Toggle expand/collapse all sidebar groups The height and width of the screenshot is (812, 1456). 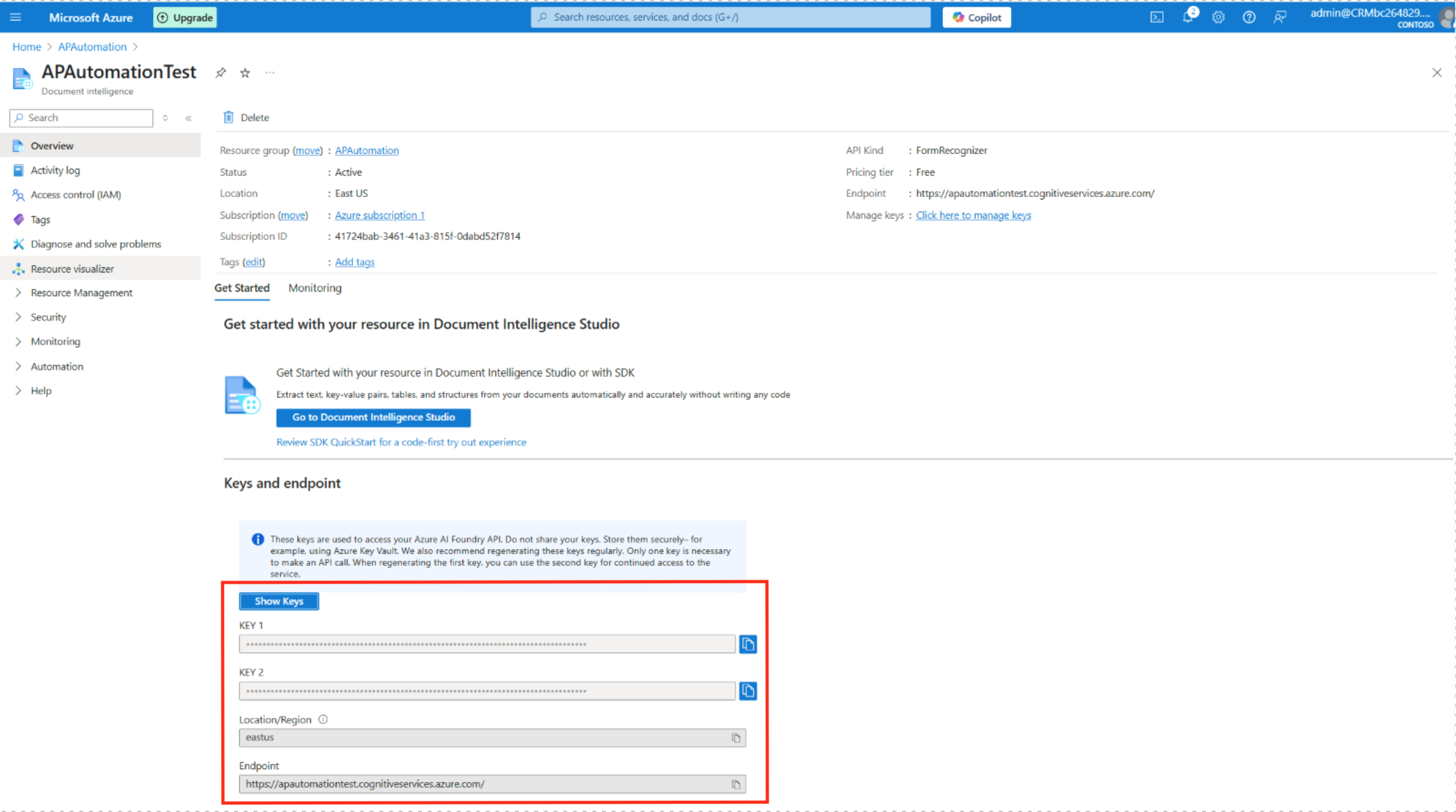click(x=165, y=118)
